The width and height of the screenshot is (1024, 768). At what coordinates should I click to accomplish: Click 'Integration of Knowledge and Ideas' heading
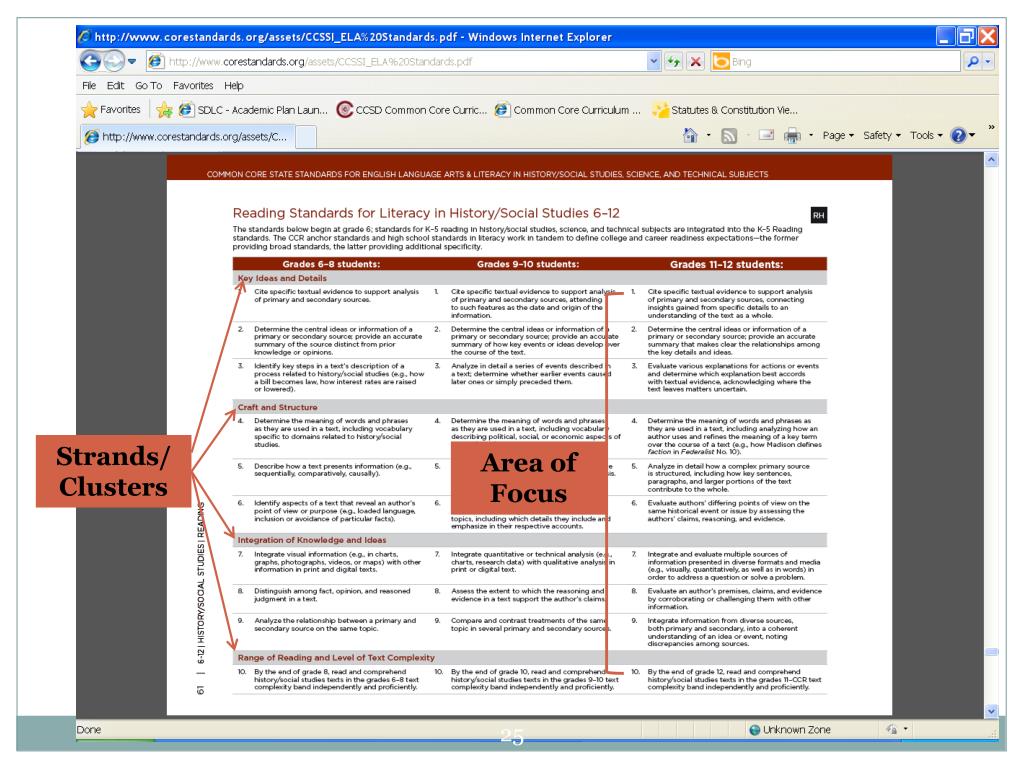[312, 540]
